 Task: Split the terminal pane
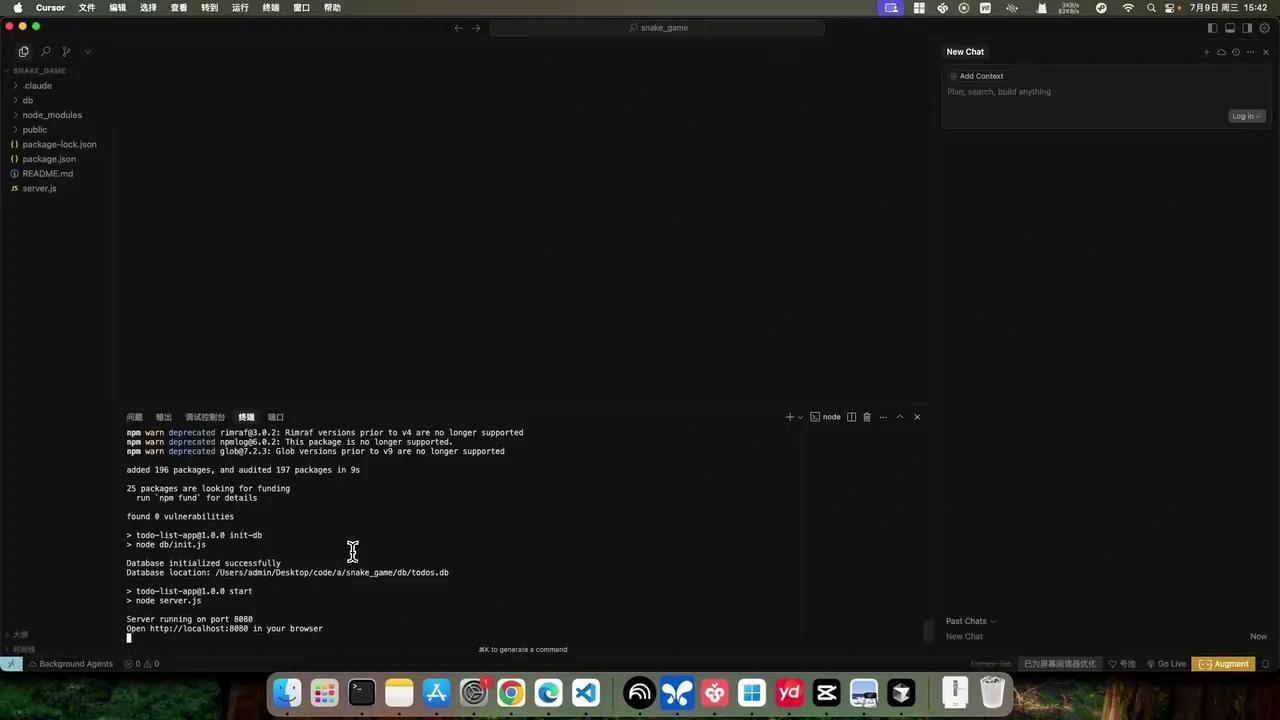coord(851,417)
